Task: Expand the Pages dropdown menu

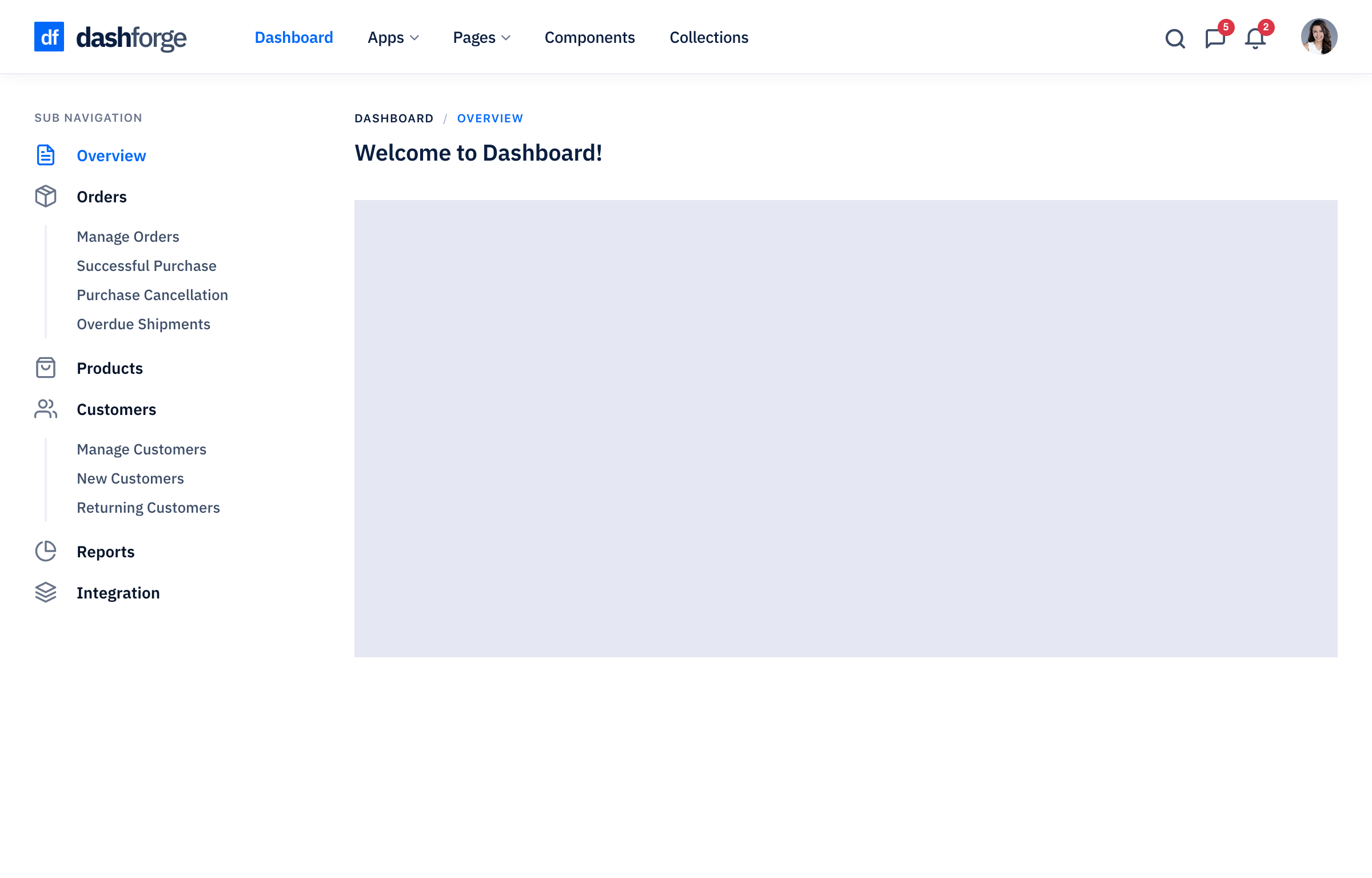Action: click(481, 38)
